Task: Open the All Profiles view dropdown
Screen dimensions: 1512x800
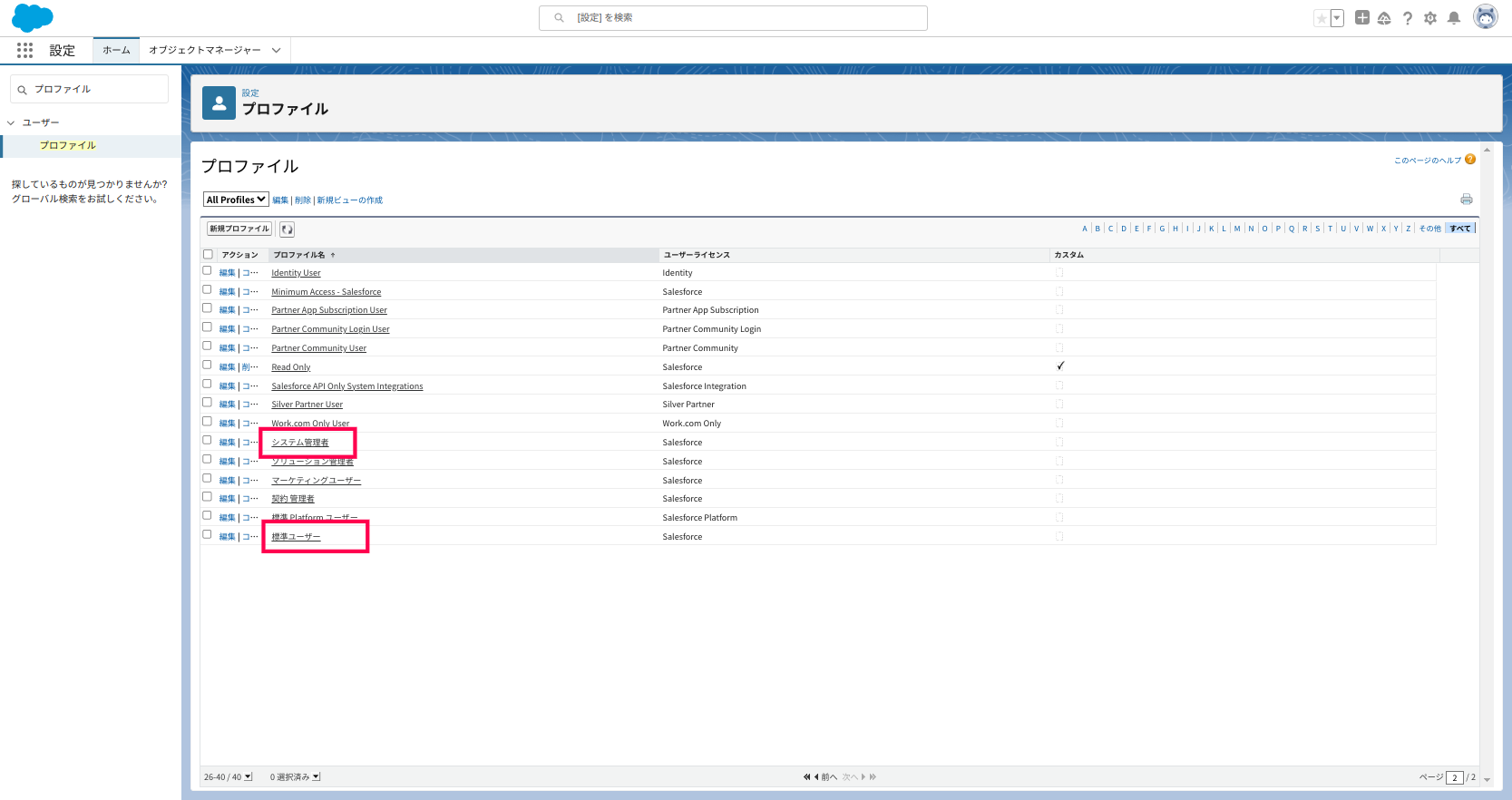Action: (x=236, y=200)
